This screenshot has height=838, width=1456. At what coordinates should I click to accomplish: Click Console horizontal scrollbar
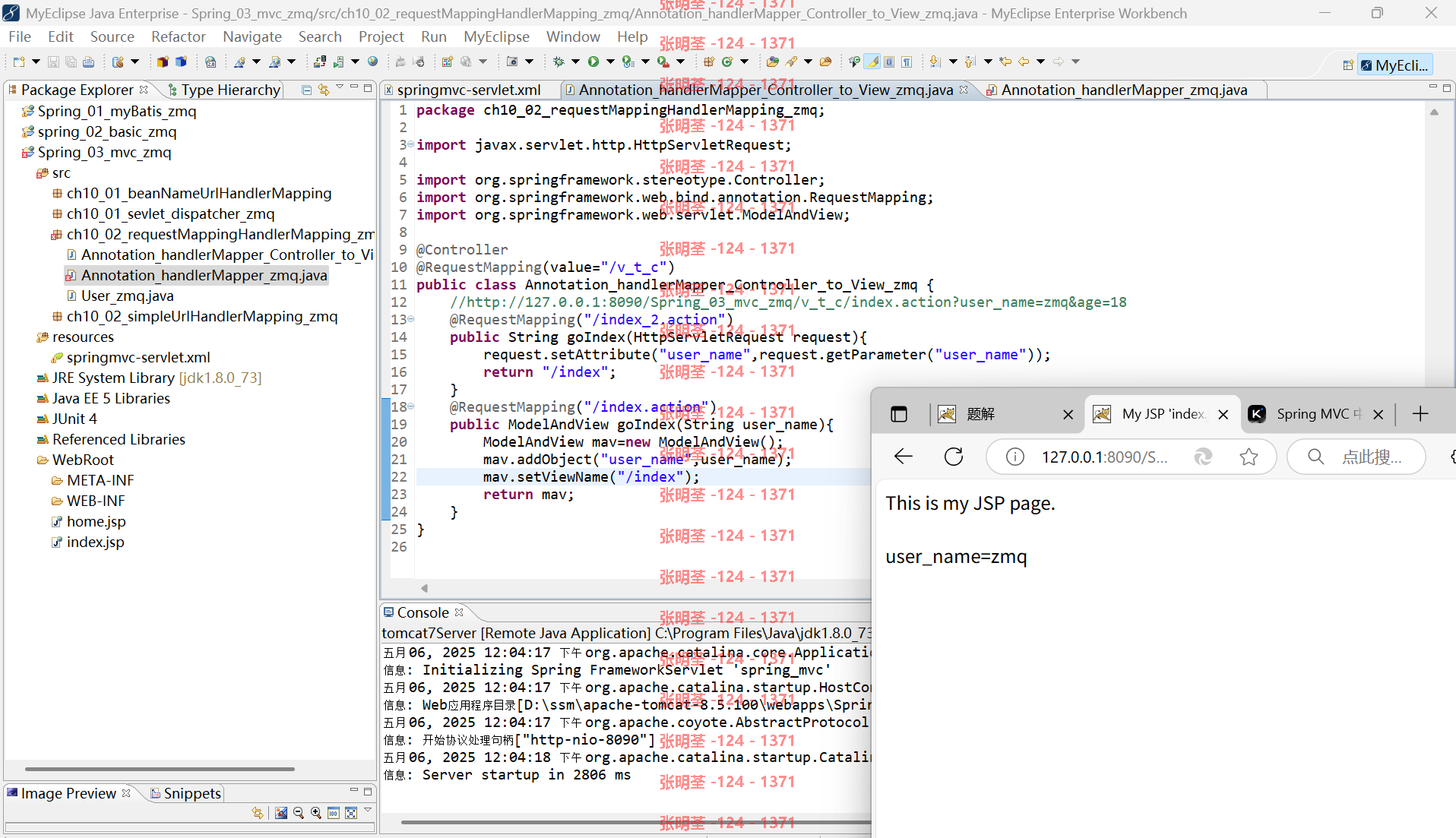(635, 822)
